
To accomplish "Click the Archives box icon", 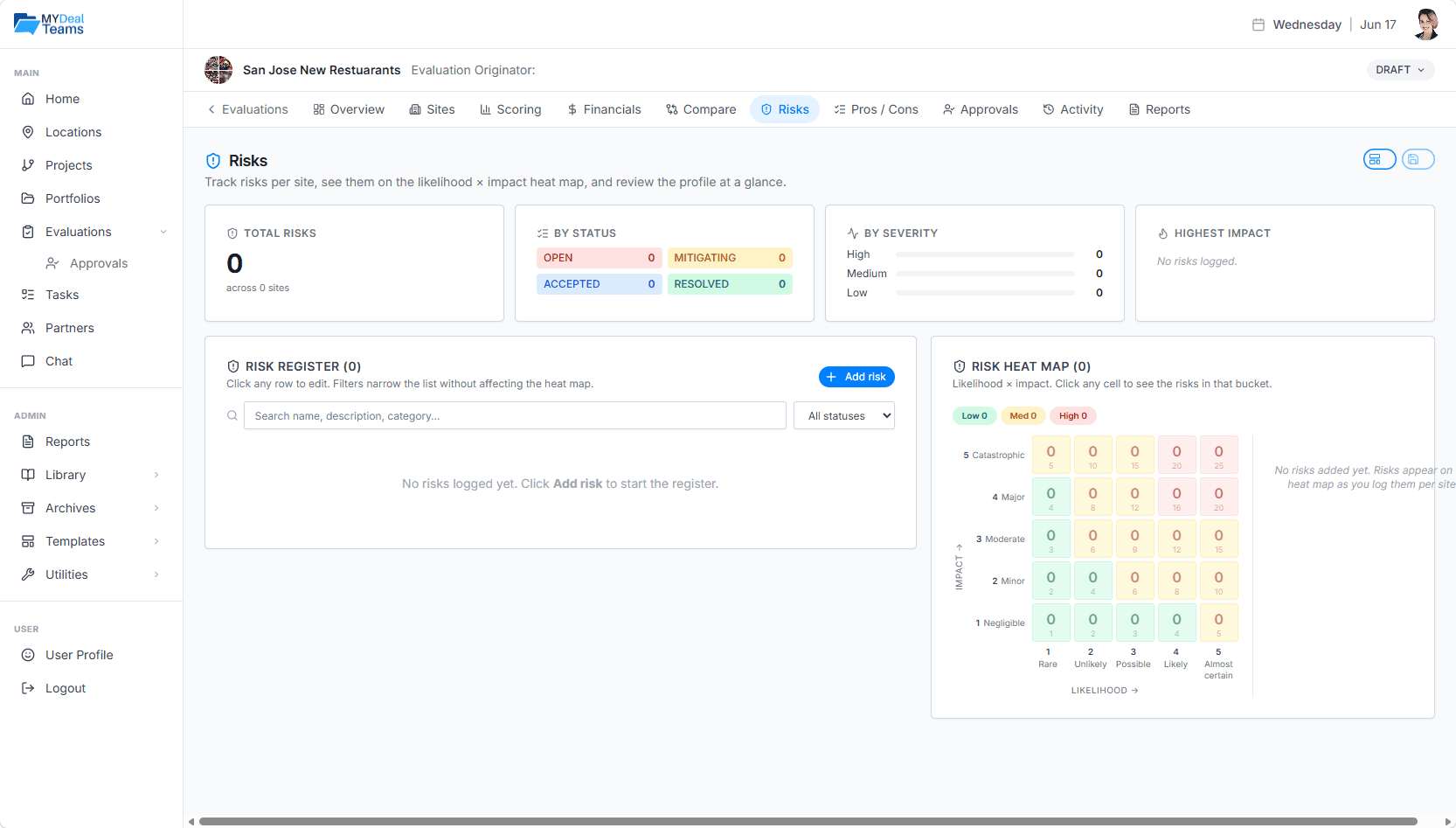I will [28, 508].
